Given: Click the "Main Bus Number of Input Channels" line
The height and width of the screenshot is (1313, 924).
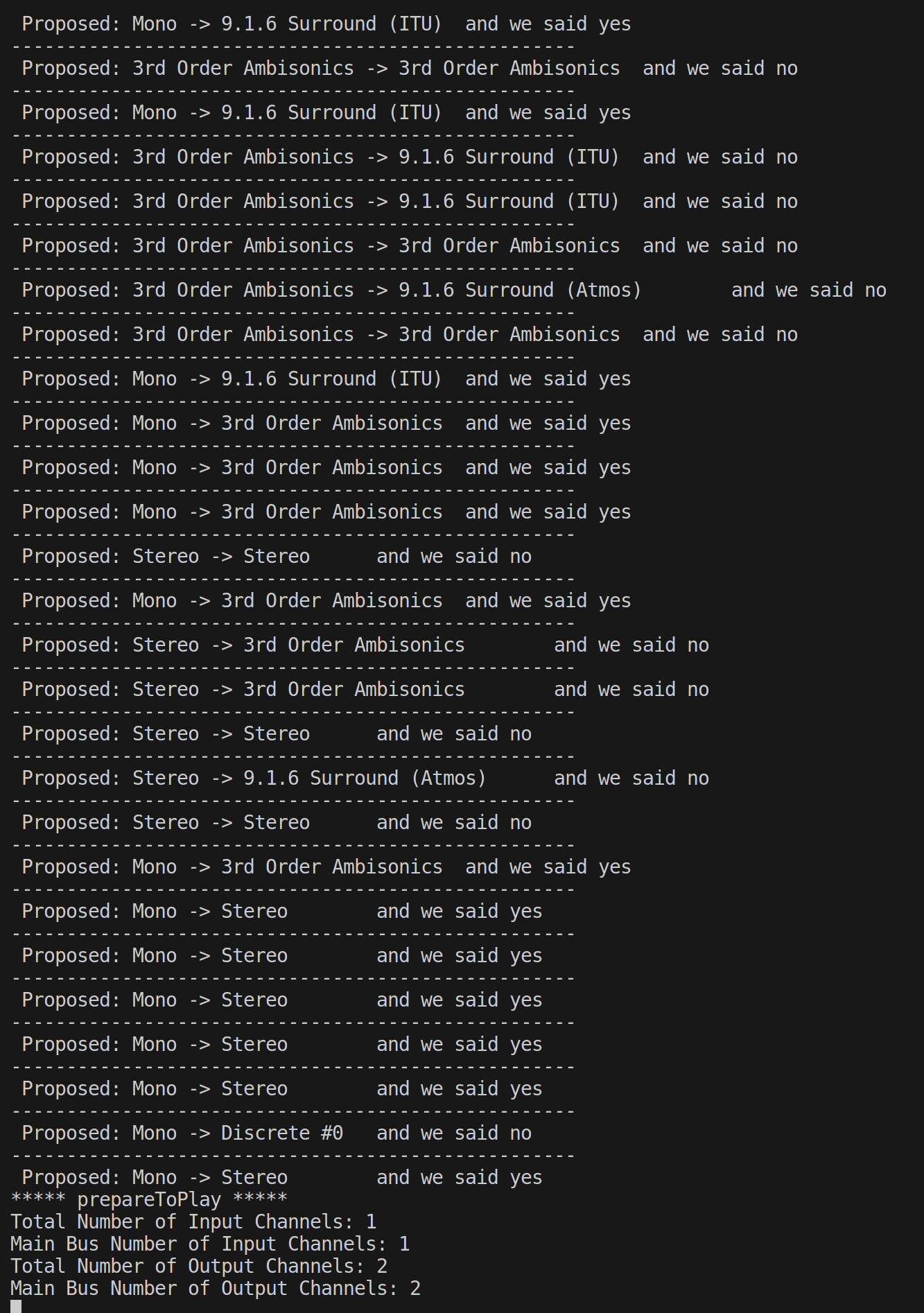Looking at the screenshot, I should coord(209,1244).
